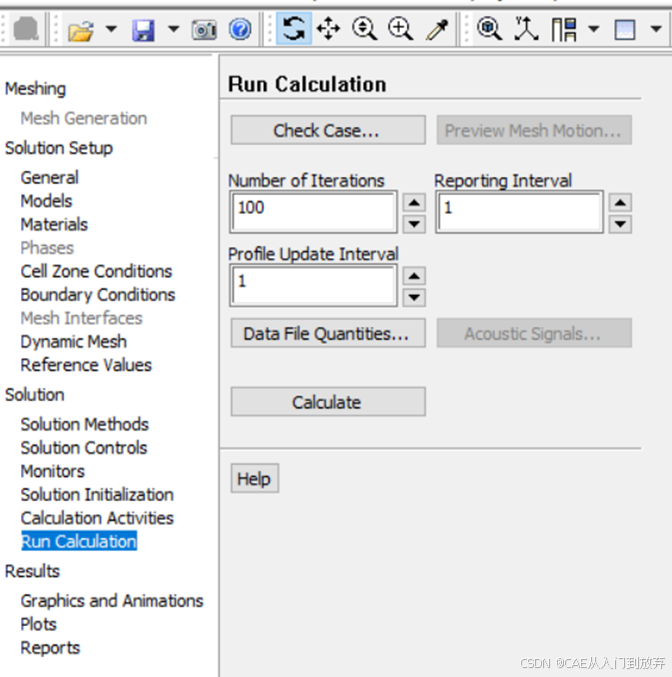Select Cell Zone Conditions
672x677 pixels.
pyautogui.click(x=96, y=271)
